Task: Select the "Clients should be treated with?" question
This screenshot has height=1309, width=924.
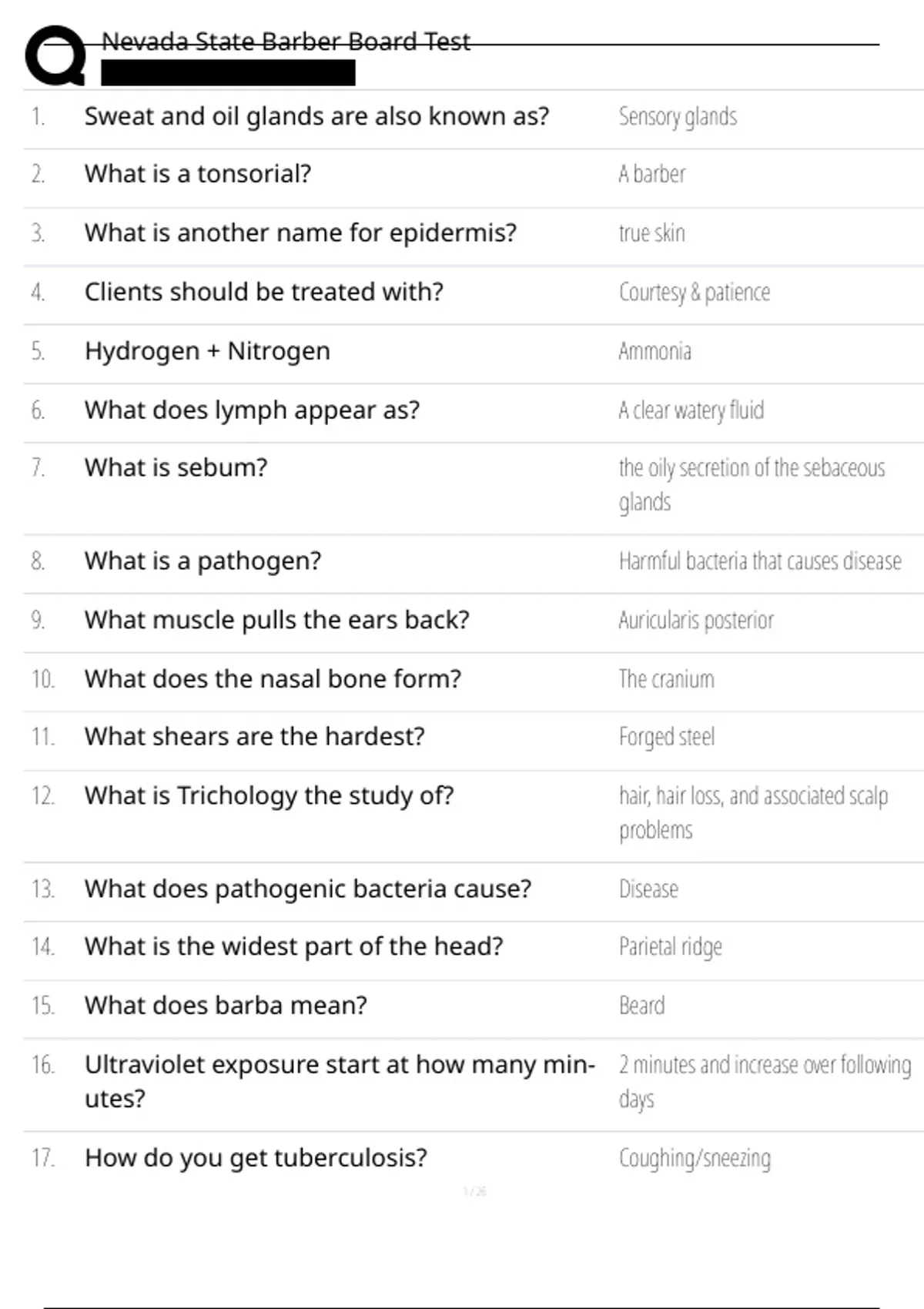Action: [264, 292]
